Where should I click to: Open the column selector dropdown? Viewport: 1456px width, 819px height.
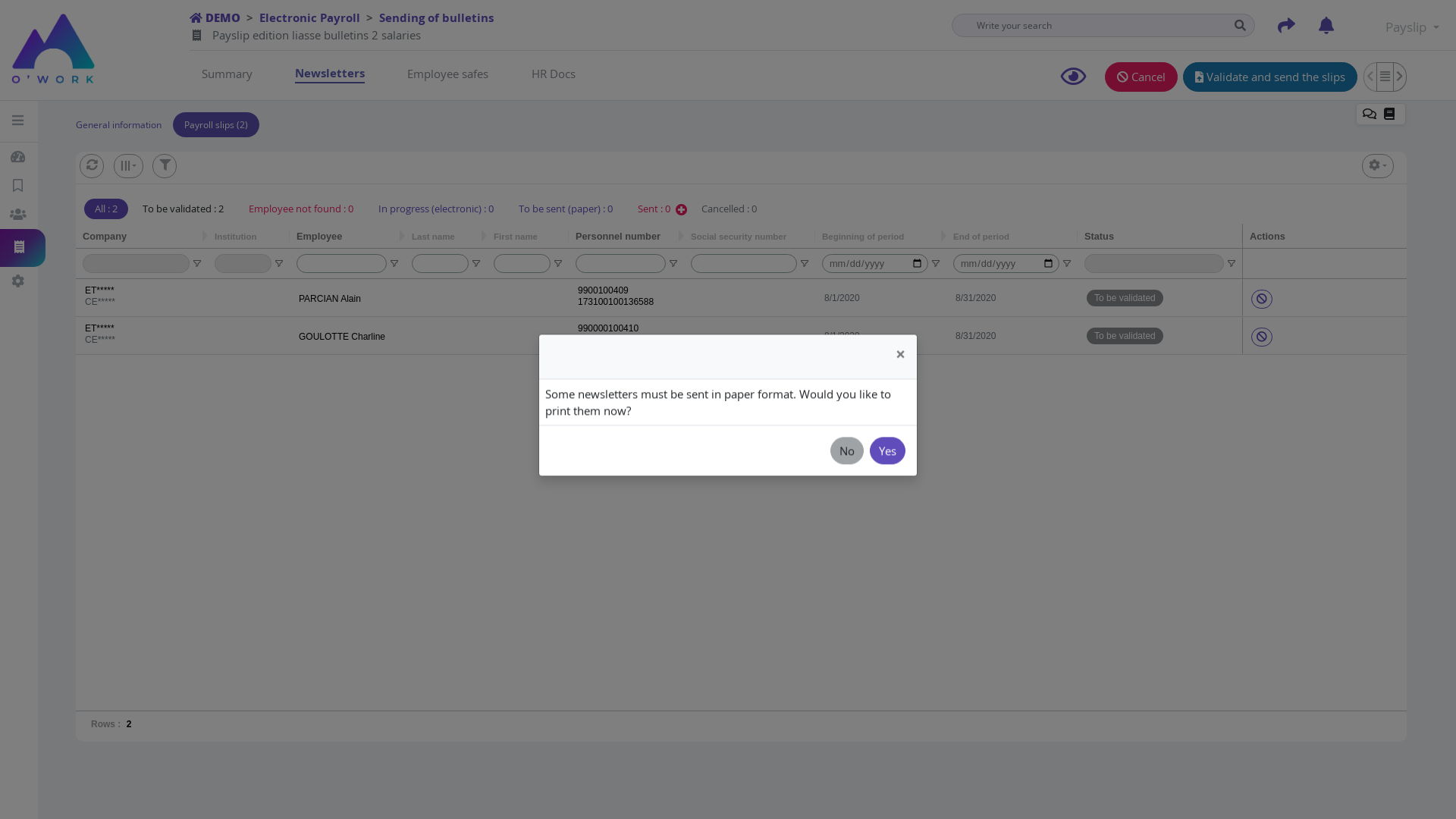(x=128, y=165)
